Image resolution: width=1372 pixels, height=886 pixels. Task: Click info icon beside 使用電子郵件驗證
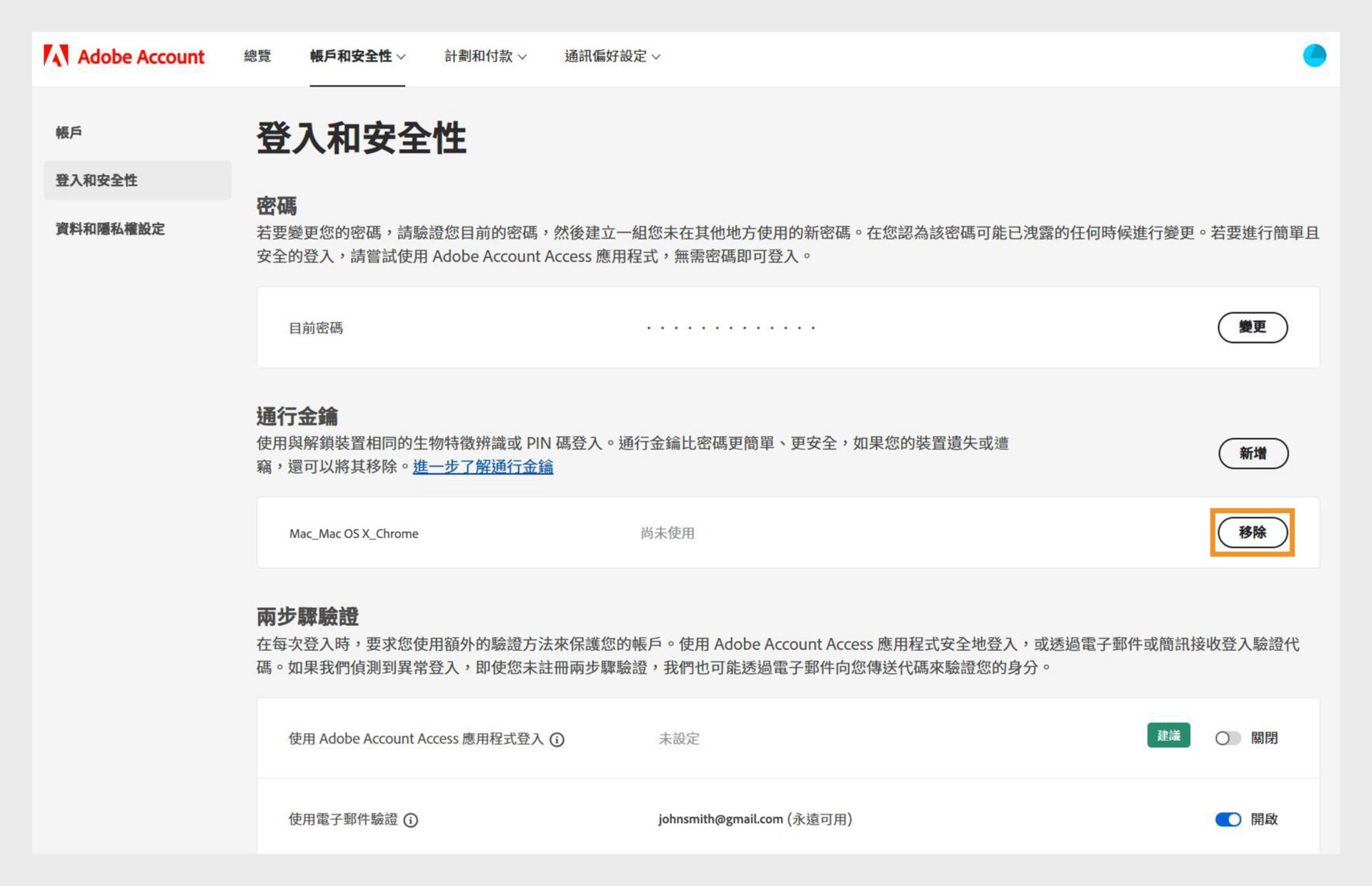(x=411, y=820)
